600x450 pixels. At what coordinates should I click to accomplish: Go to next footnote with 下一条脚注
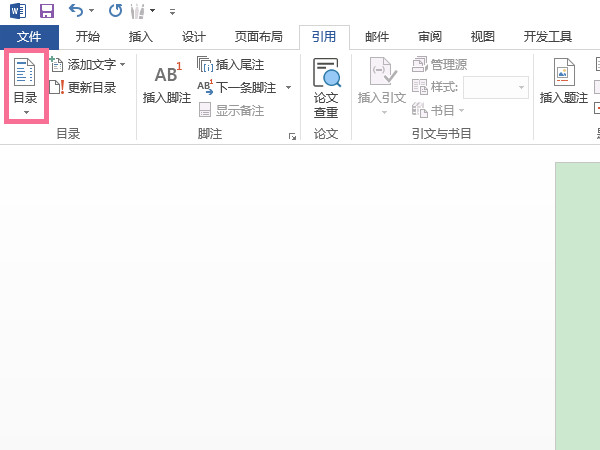point(237,88)
